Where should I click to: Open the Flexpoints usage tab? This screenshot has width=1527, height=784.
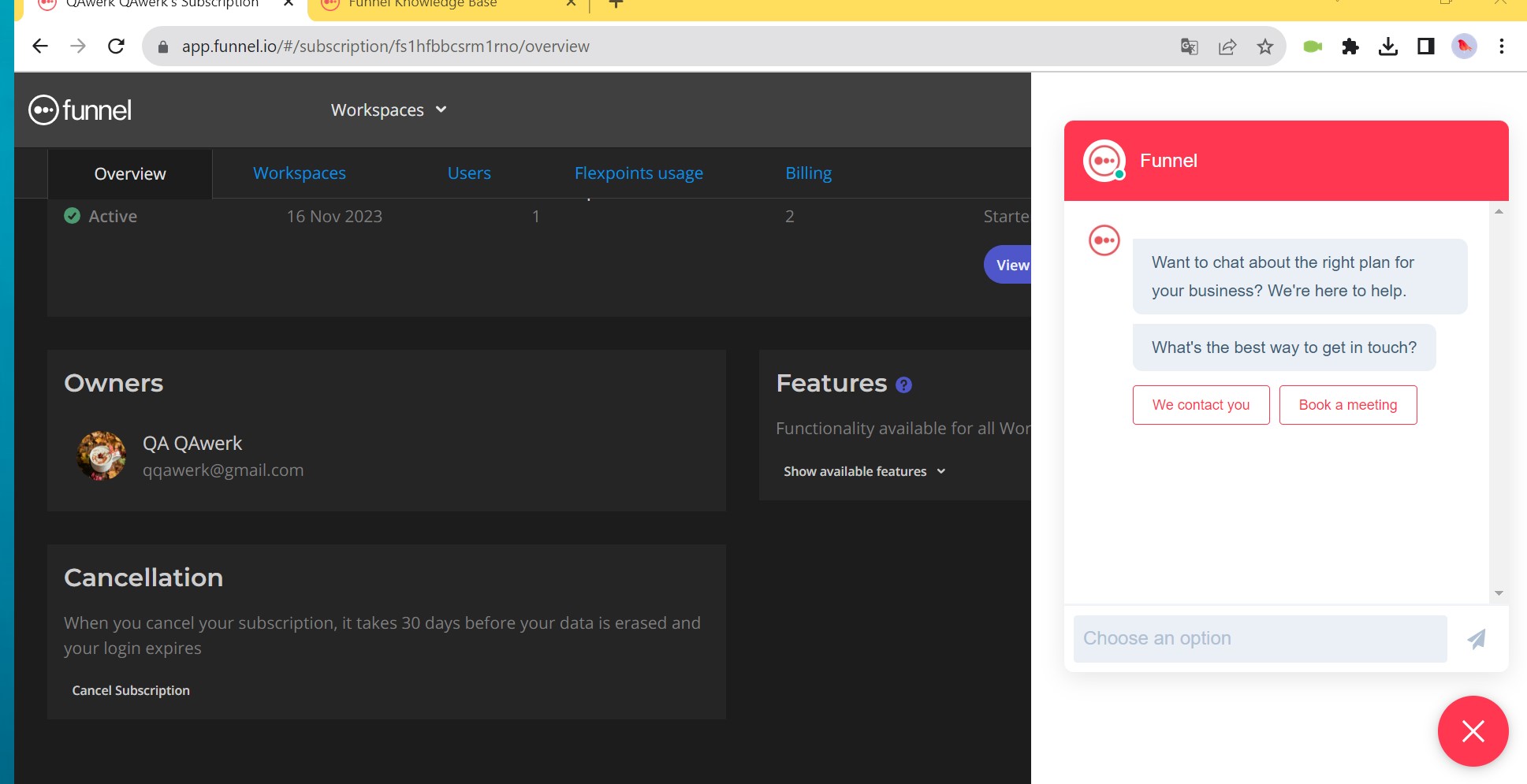pyautogui.click(x=639, y=173)
